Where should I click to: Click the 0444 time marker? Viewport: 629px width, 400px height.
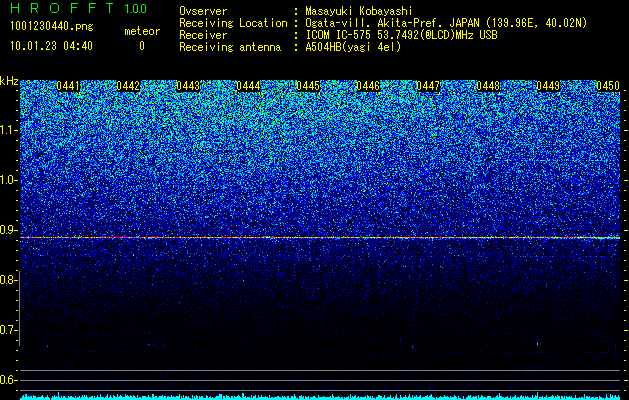(248, 86)
